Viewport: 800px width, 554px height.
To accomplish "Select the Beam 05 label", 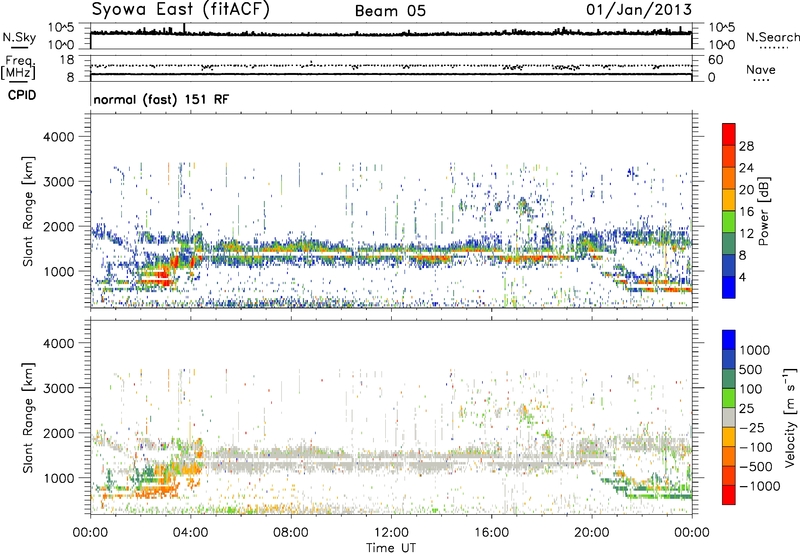I will (x=390, y=11).
